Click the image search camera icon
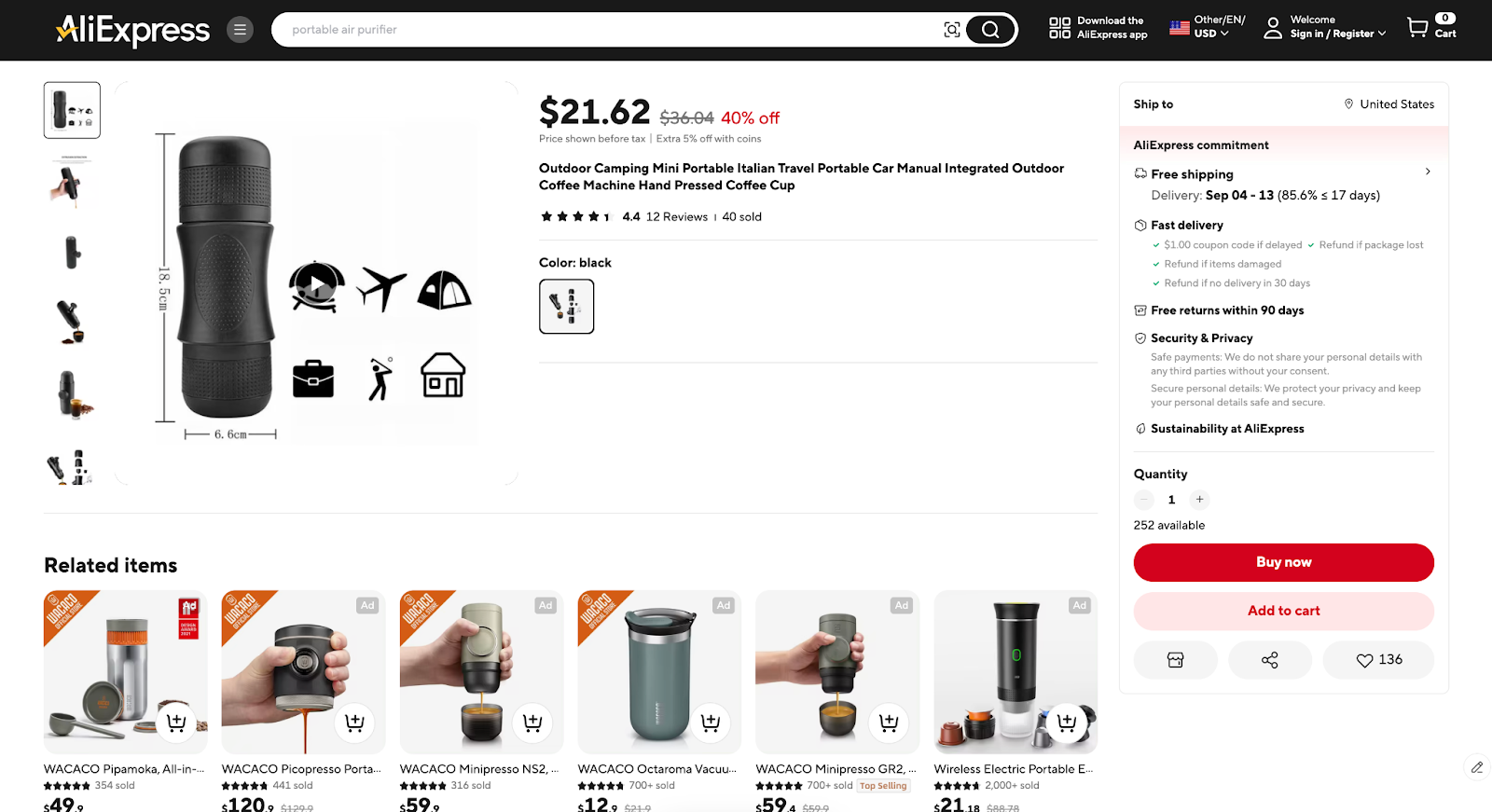The image size is (1492, 812). tap(952, 29)
